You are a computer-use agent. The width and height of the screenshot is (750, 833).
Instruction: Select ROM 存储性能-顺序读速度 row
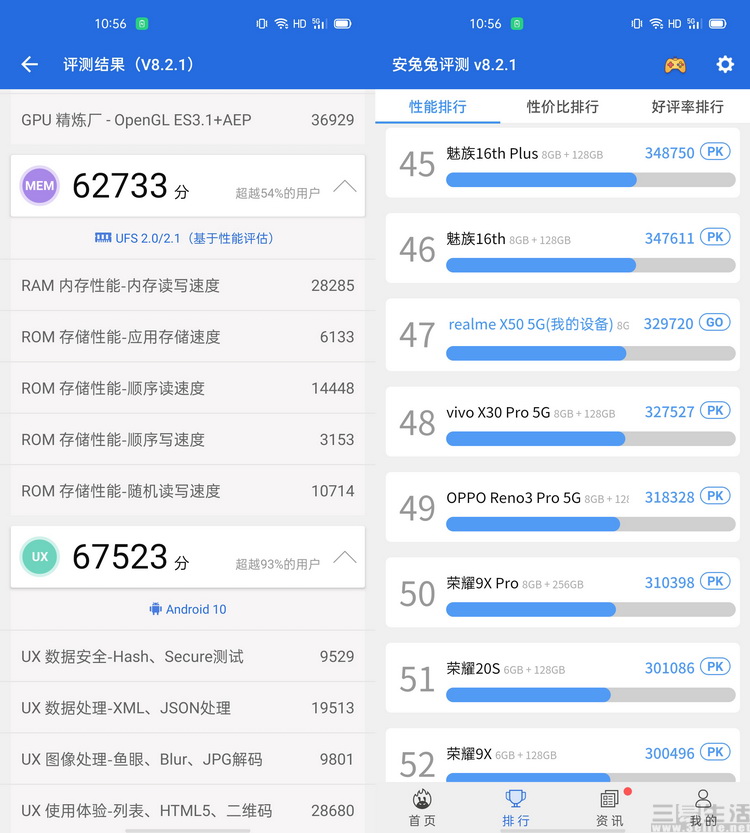pos(188,388)
